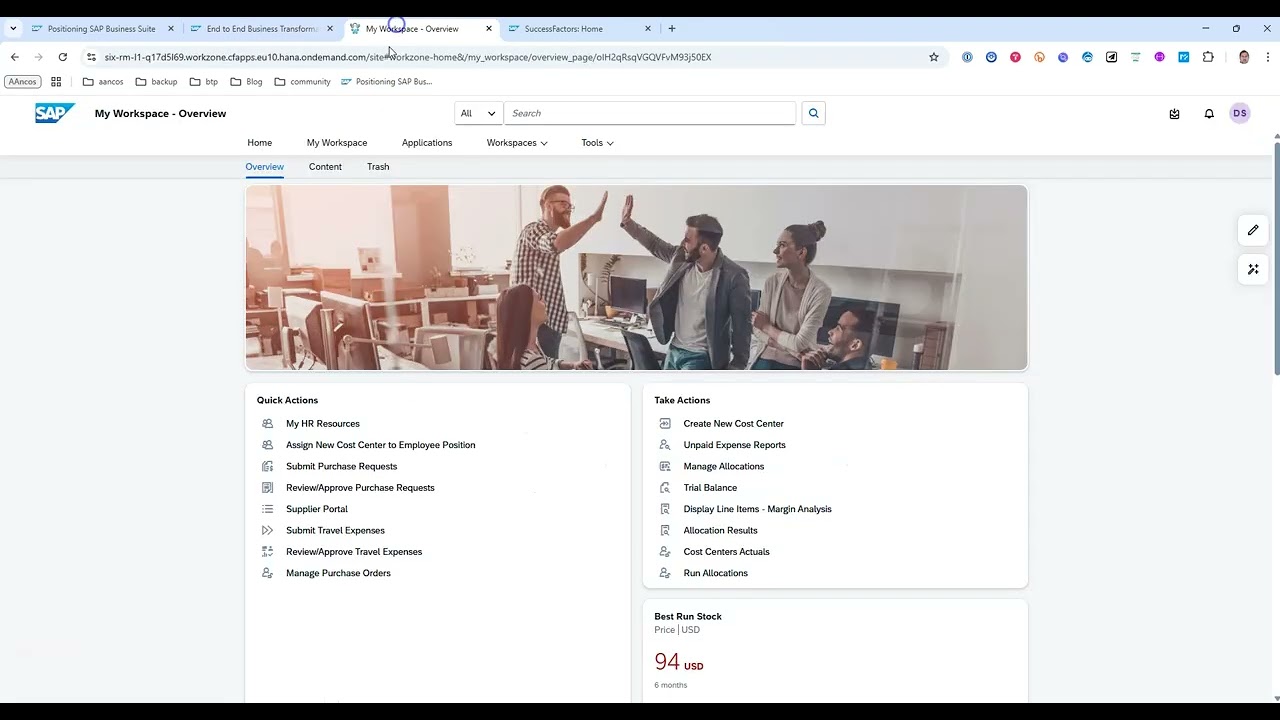Click icon beside Trial Balance
1280x720 pixels.
(665, 488)
